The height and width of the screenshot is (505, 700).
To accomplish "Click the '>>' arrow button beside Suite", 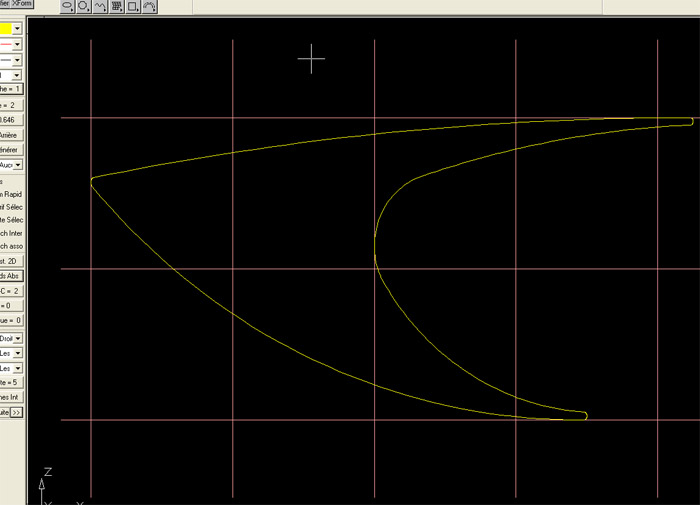I will (x=17, y=412).
